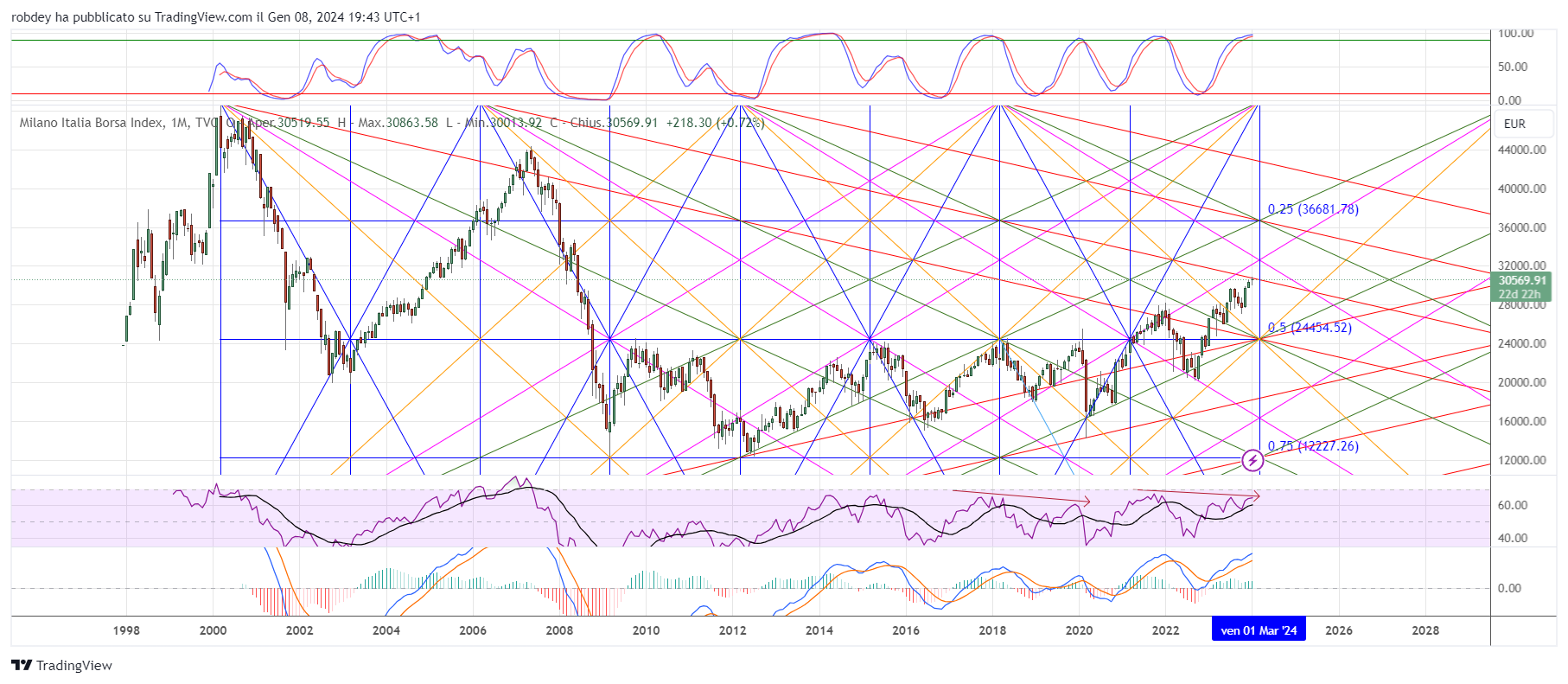Click year 2022 on time axis
Image resolution: width=1568 pixels, height=684 pixels.
click(x=1165, y=630)
